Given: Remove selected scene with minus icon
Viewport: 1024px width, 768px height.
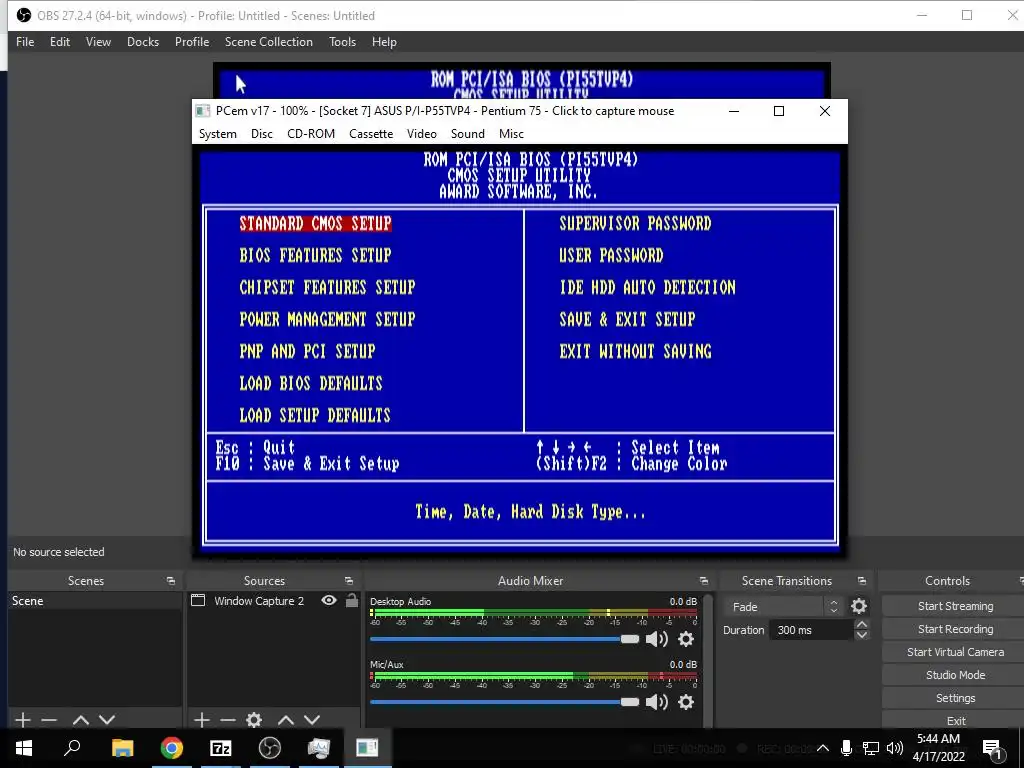Looking at the screenshot, I should coord(49,720).
